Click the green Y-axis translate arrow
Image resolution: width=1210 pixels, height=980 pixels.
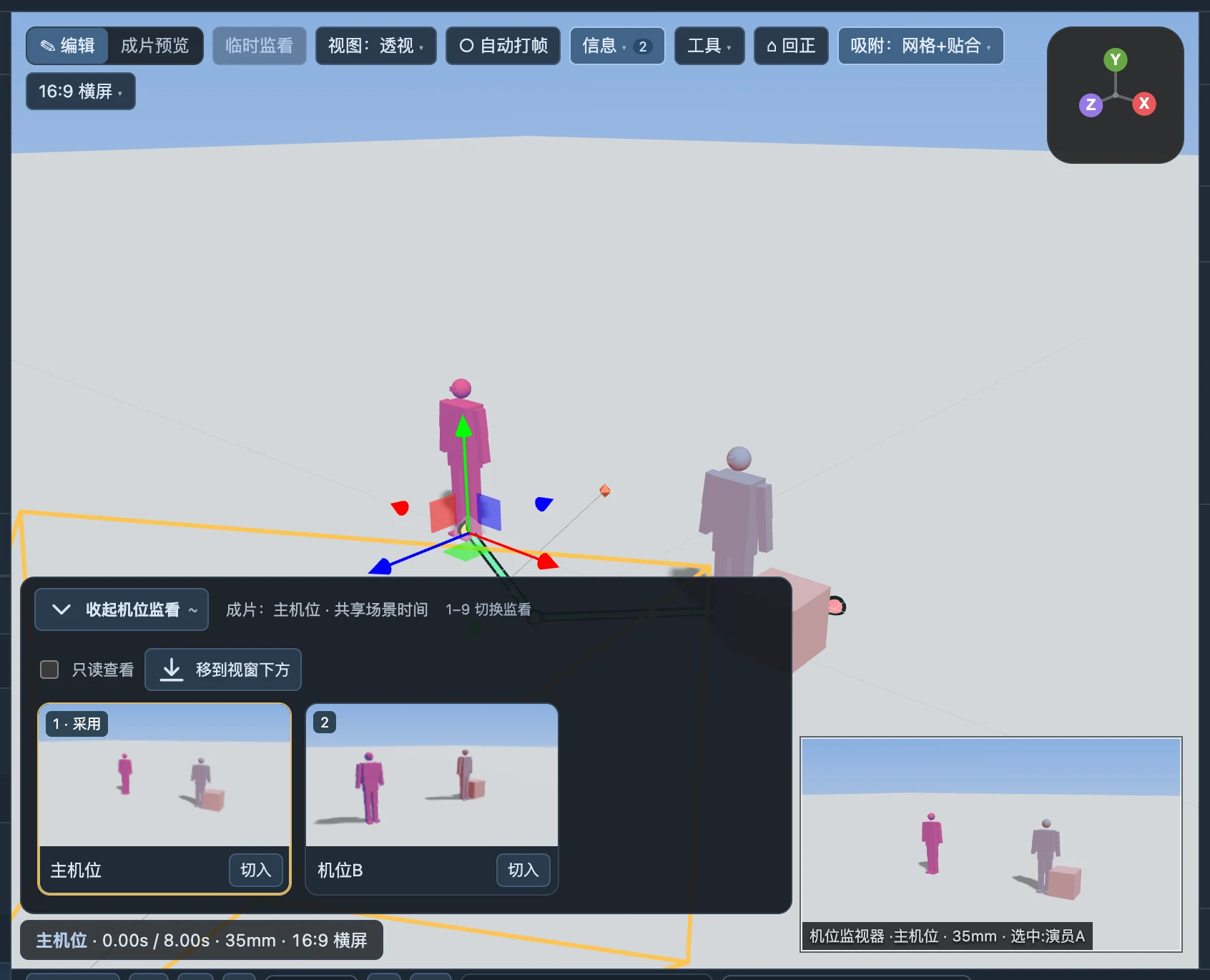[x=464, y=426]
